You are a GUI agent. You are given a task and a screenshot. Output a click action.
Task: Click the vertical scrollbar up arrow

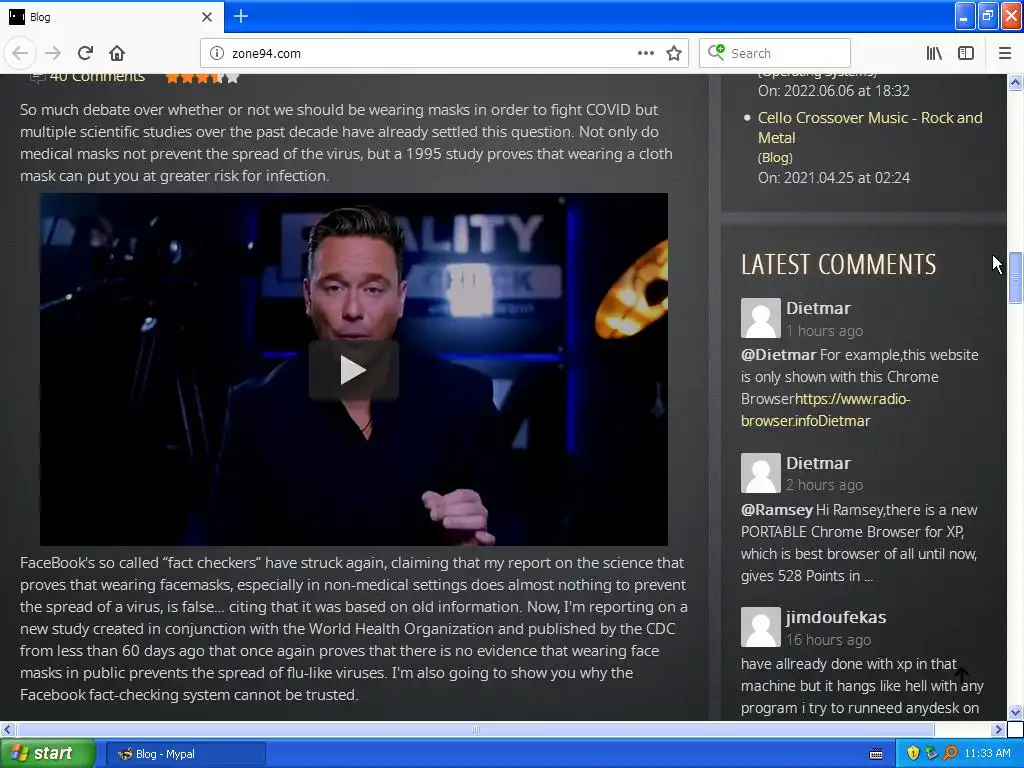(x=1015, y=82)
